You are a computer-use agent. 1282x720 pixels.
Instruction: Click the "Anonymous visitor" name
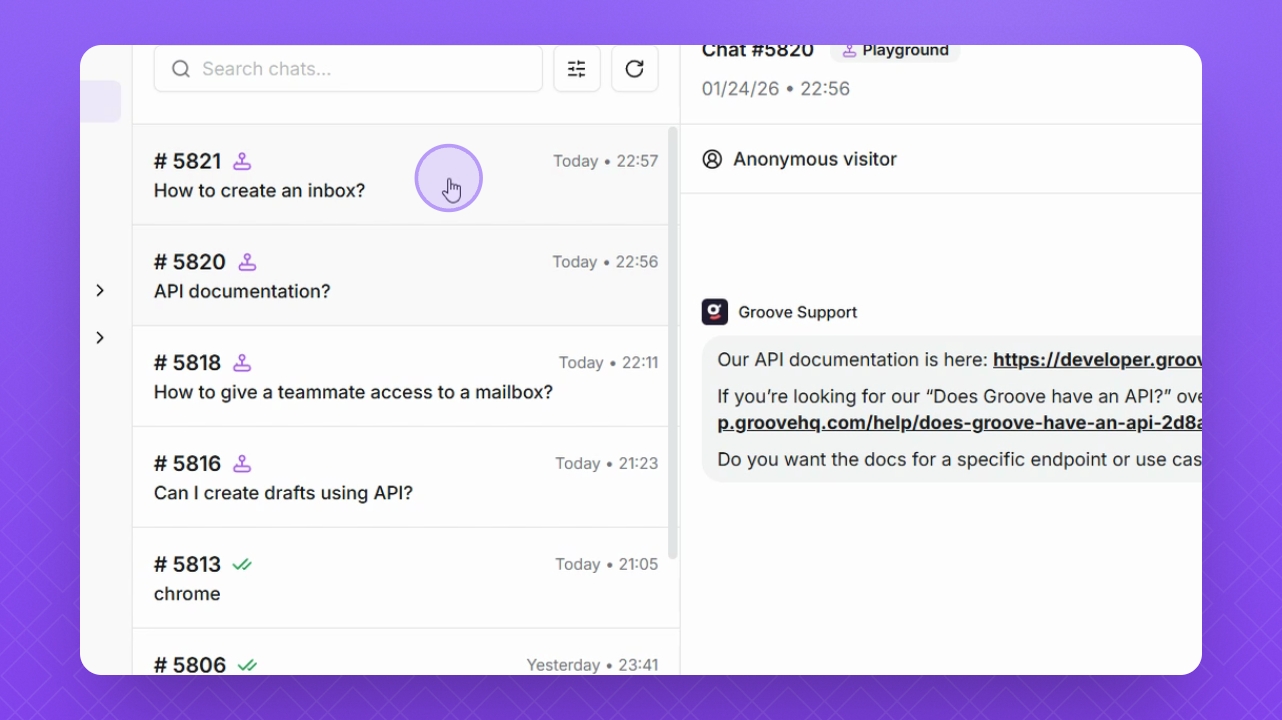[815, 159]
